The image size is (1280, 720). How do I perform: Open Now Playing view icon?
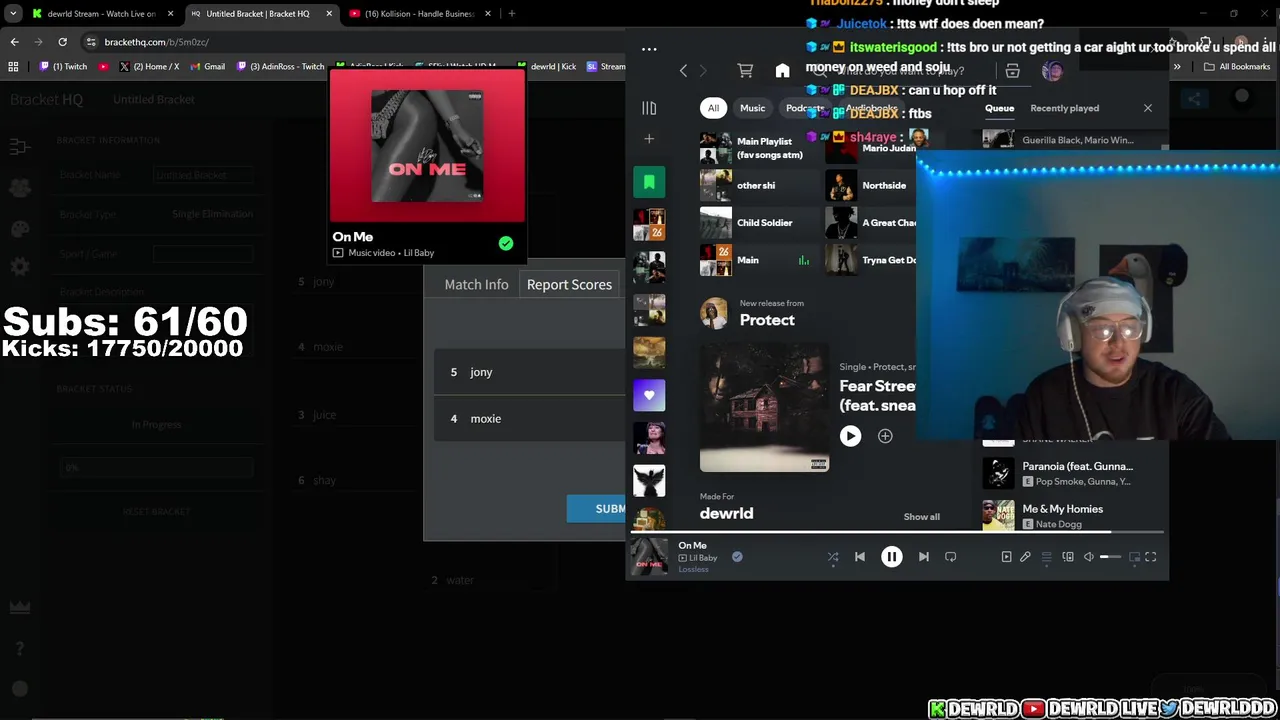coord(1006,557)
